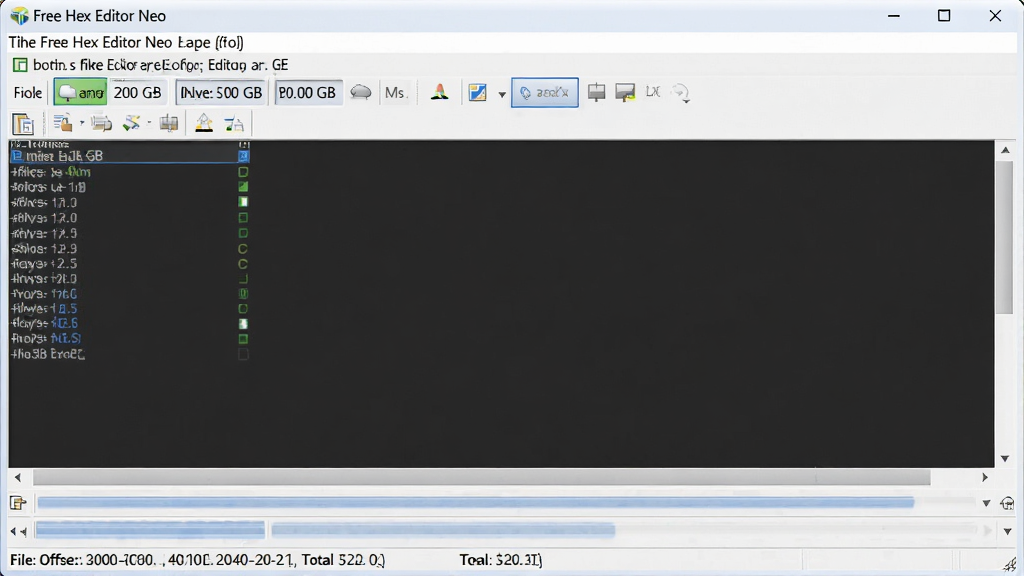Click the vertical scrollbar thumb
The height and width of the screenshot is (576, 1024).
point(1005,236)
